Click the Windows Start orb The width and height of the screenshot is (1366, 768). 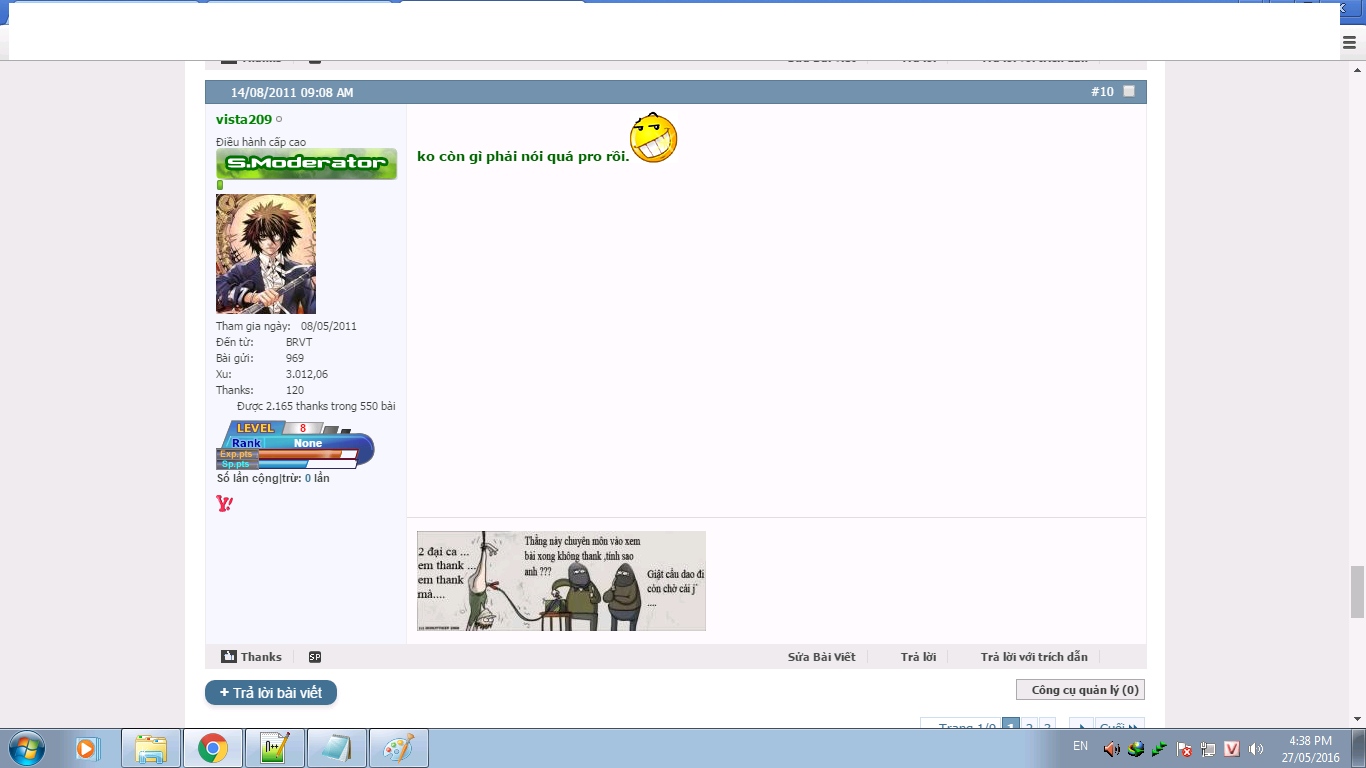click(26, 748)
